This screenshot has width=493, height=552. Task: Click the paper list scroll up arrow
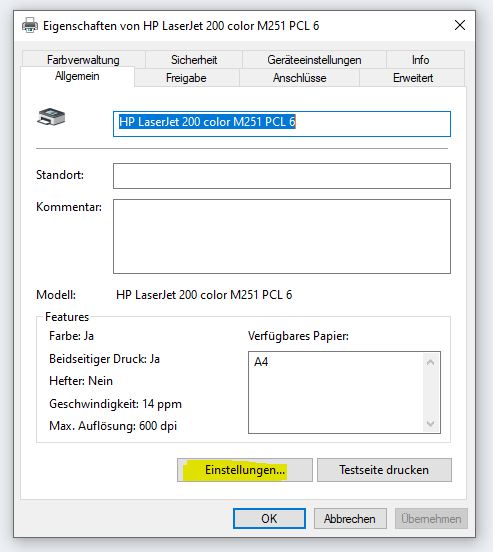point(430,362)
